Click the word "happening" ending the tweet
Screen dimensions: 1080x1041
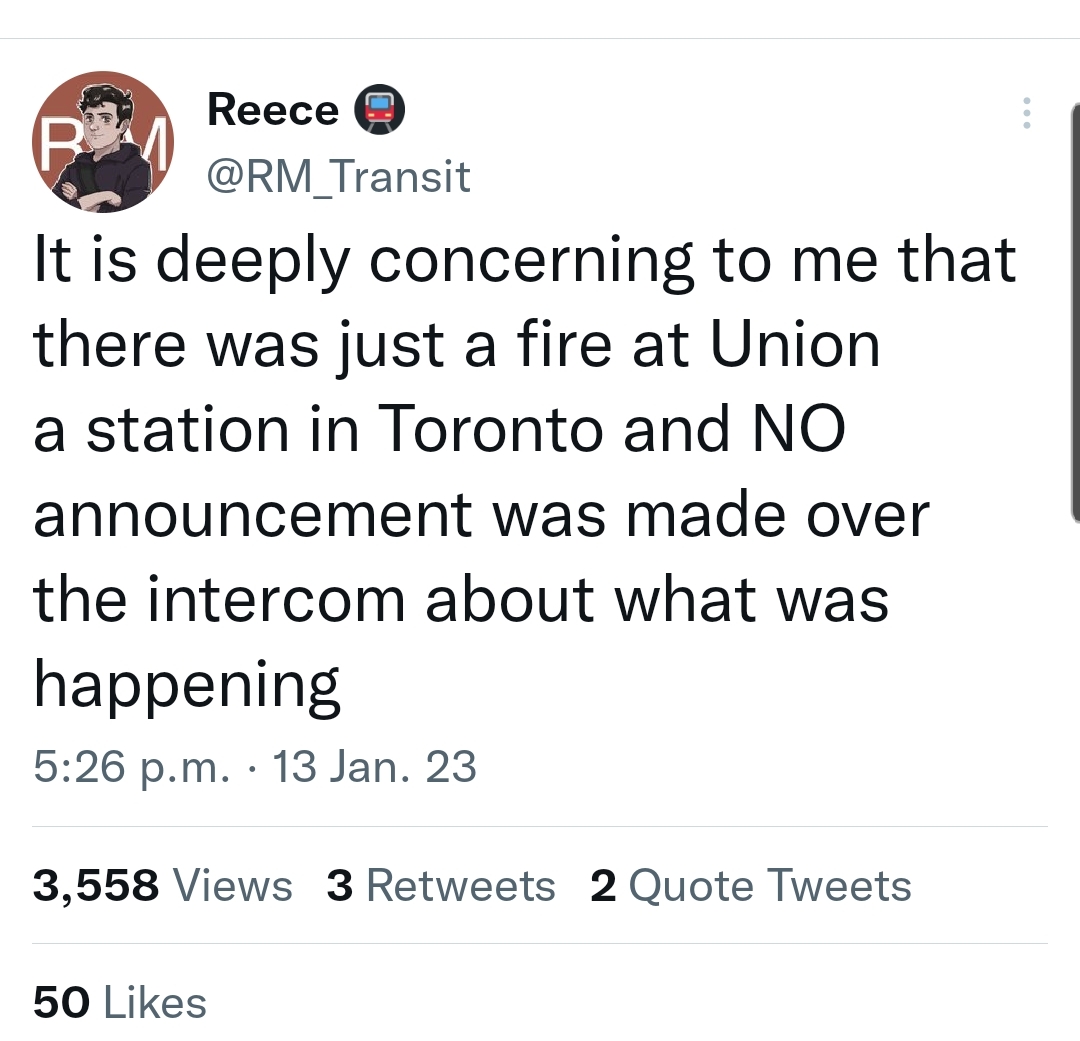[x=187, y=687]
